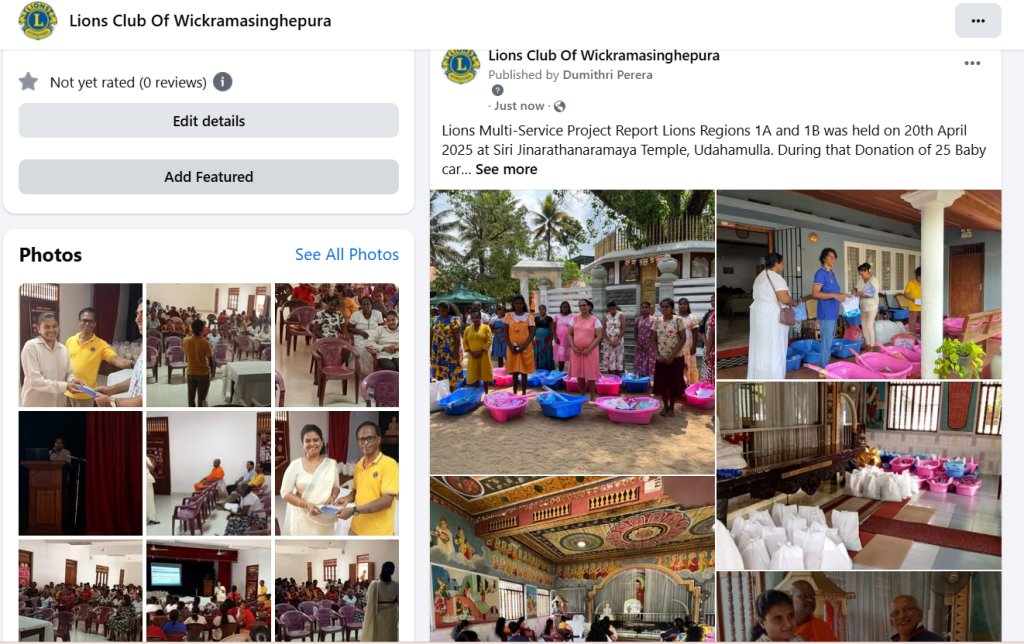Click the info icon beside reviews

click(x=223, y=82)
